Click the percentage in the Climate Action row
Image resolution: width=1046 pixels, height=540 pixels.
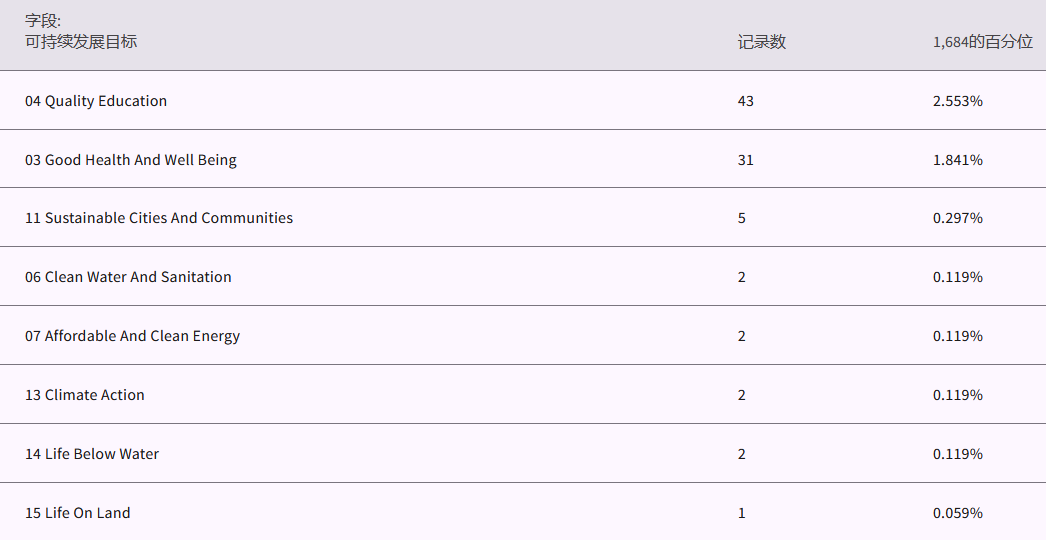coord(958,395)
